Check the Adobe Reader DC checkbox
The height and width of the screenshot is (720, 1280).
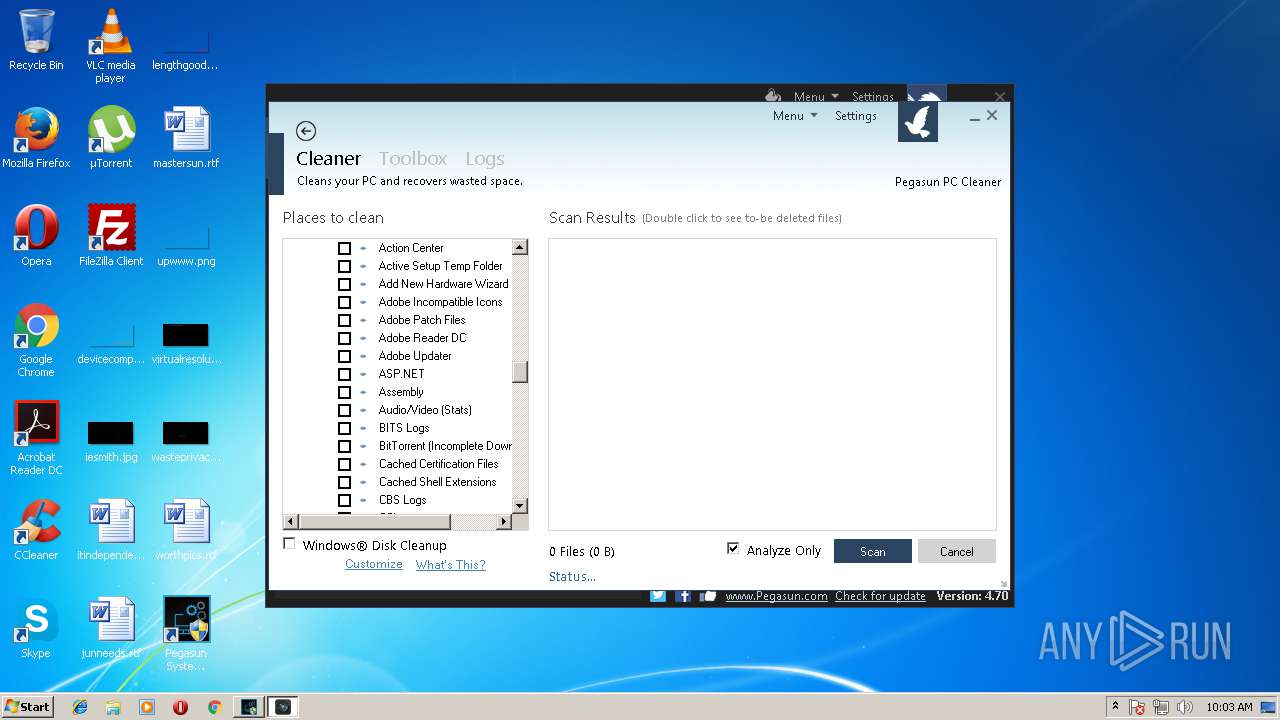[344, 338]
